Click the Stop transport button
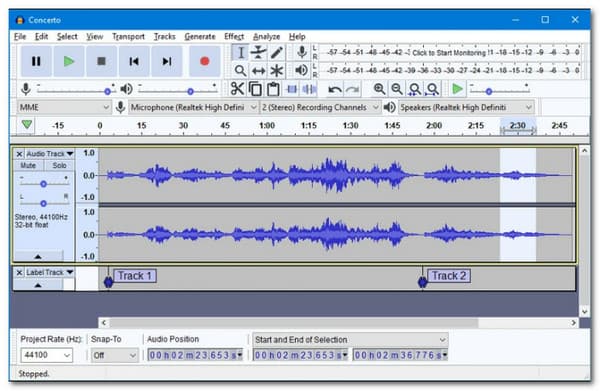 [x=101, y=61]
